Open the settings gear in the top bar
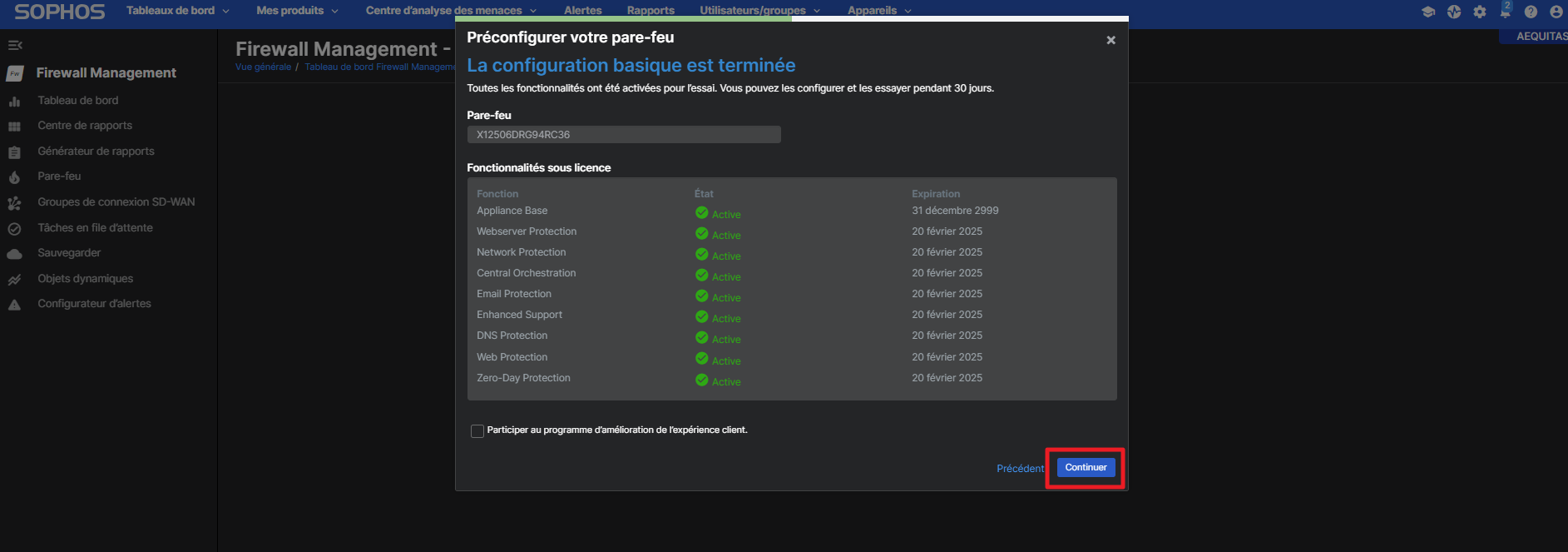Screen dimensions: 1568x552 [1480, 12]
